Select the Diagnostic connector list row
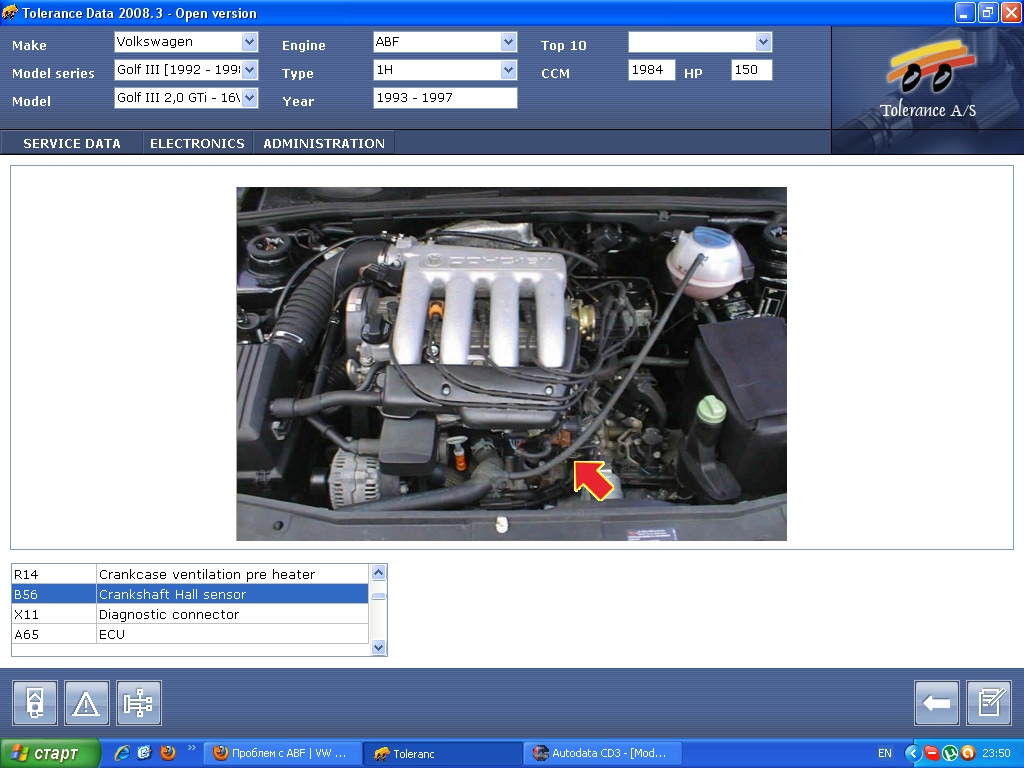Image resolution: width=1024 pixels, height=768 pixels. [x=190, y=614]
